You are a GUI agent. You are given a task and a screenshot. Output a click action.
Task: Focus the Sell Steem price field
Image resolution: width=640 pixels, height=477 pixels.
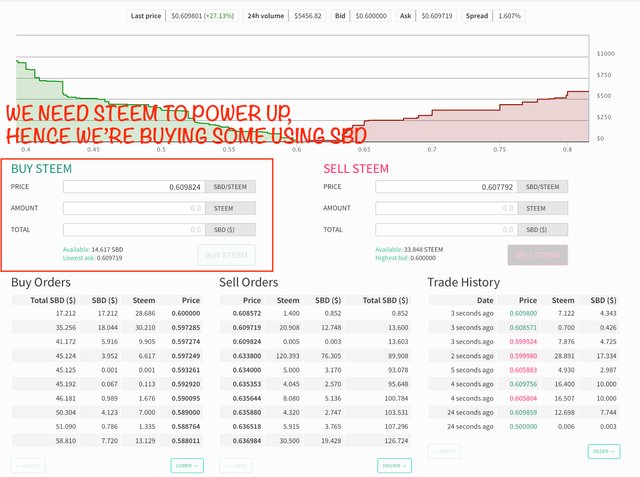click(x=446, y=187)
